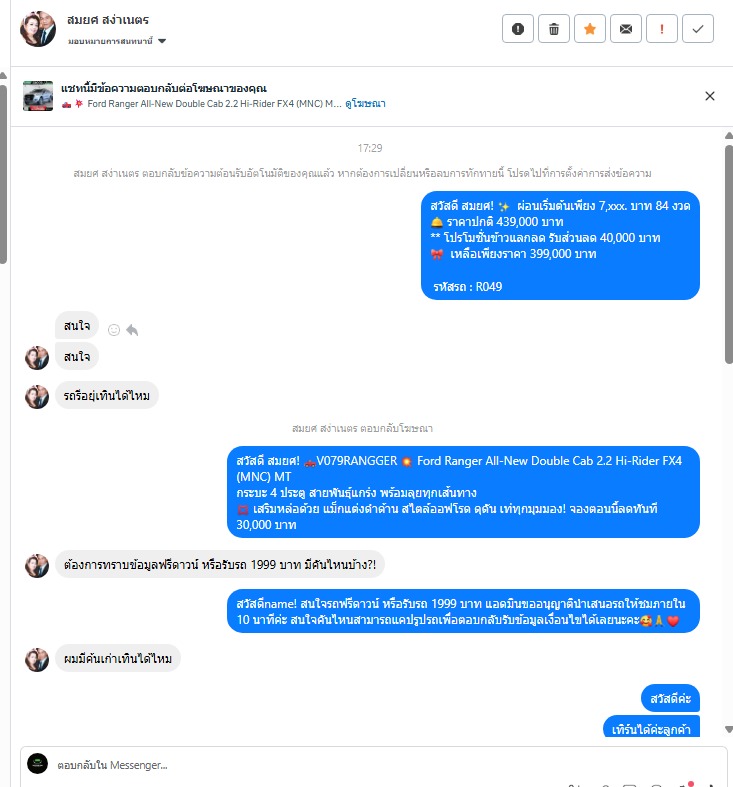The width and height of the screenshot is (733, 787).
Task: Select the สวัสดีค่ะ sent message bubble
Action: (670, 698)
